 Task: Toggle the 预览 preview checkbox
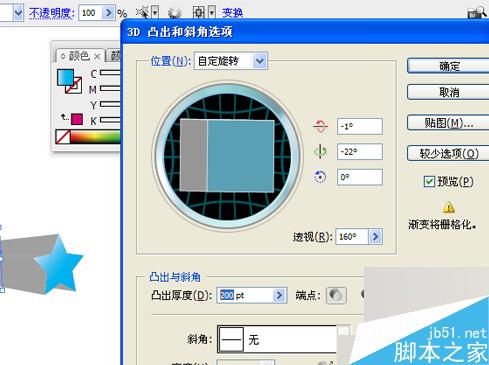pyautogui.click(x=429, y=182)
